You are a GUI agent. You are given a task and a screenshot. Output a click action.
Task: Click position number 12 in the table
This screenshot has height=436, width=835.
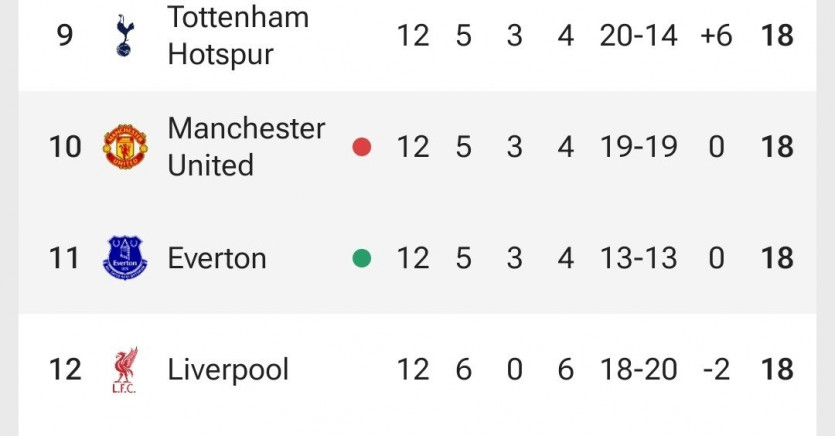click(65, 370)
